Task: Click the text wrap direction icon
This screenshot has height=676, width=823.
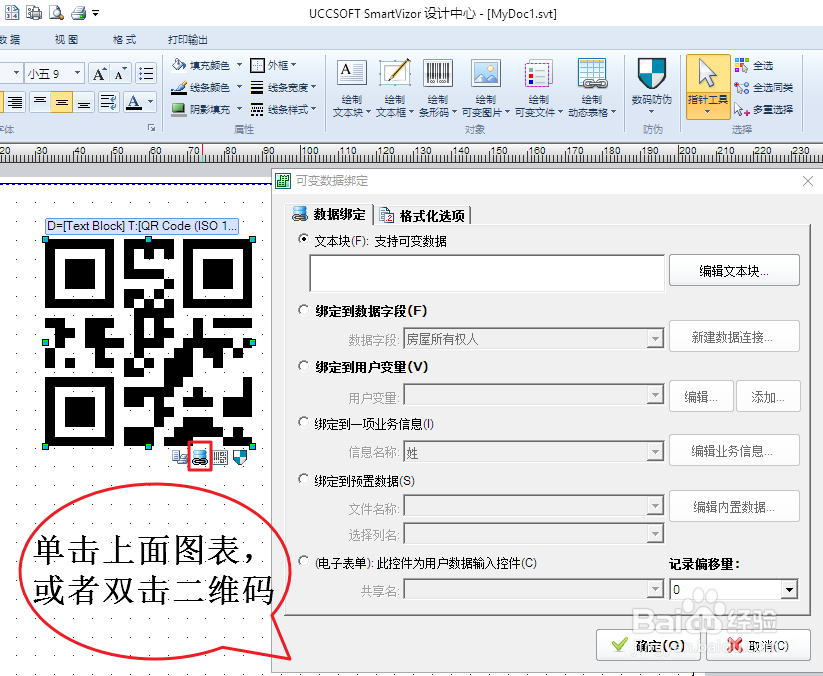Action: coord(109,102)
